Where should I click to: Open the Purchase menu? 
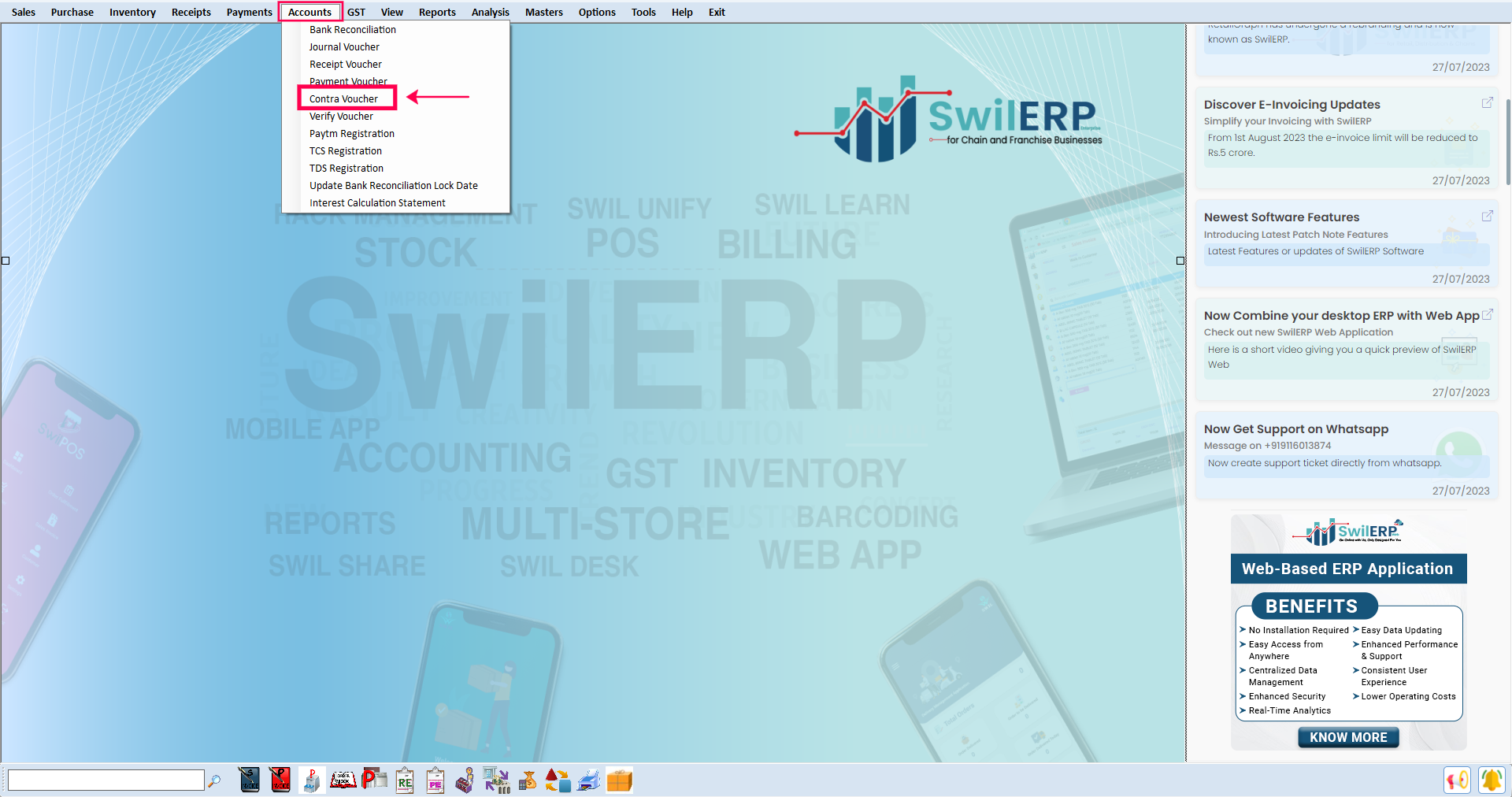(x=72, y=12)
